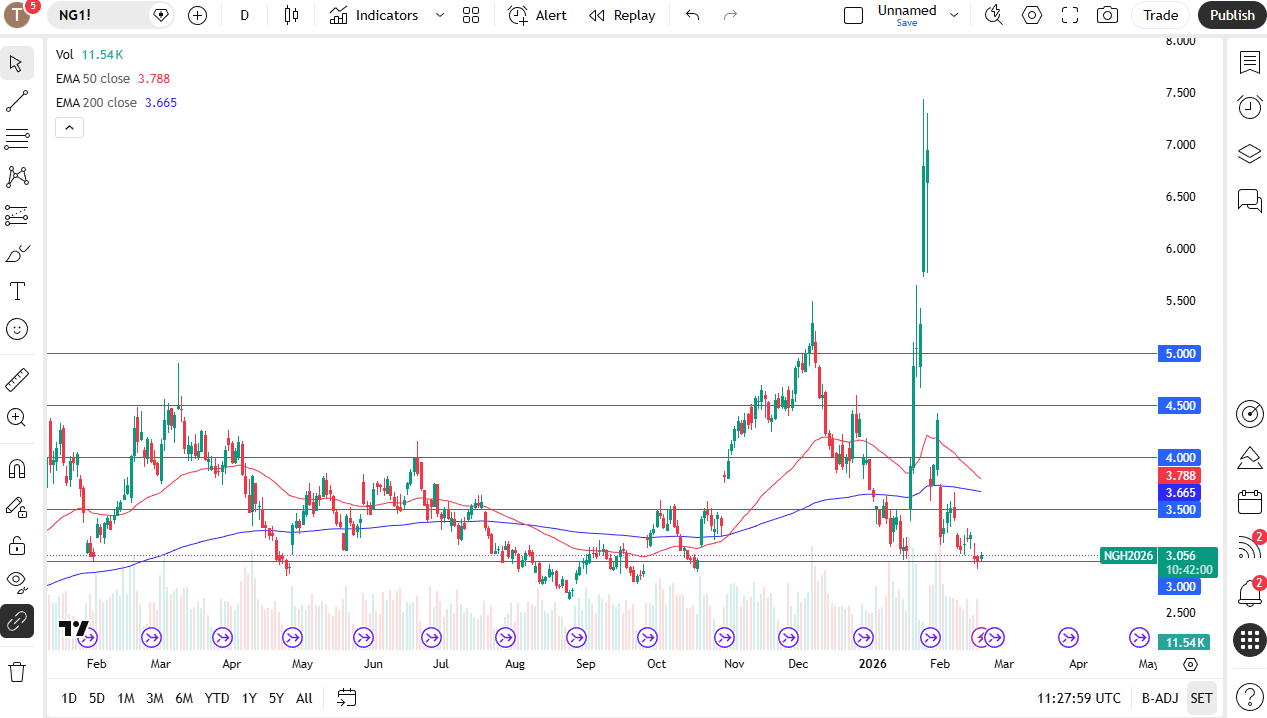The image size is (1267, 718).
Task: Toggle SET settlement as close
Action: (x=1201, y=698)
